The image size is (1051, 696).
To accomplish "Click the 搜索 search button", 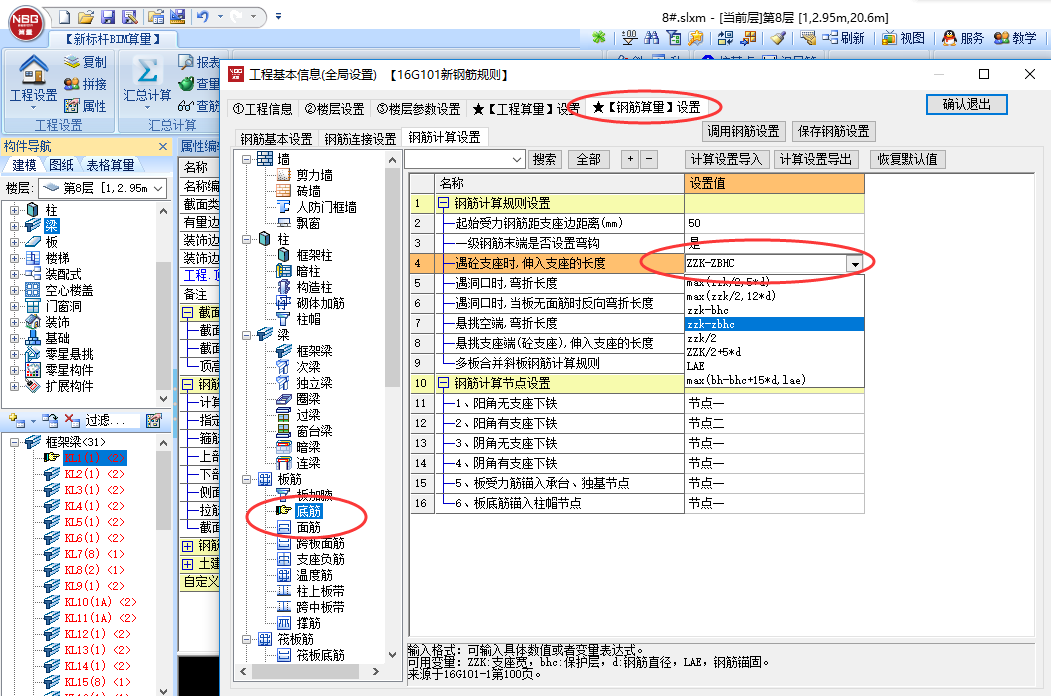I will [544, 160].
